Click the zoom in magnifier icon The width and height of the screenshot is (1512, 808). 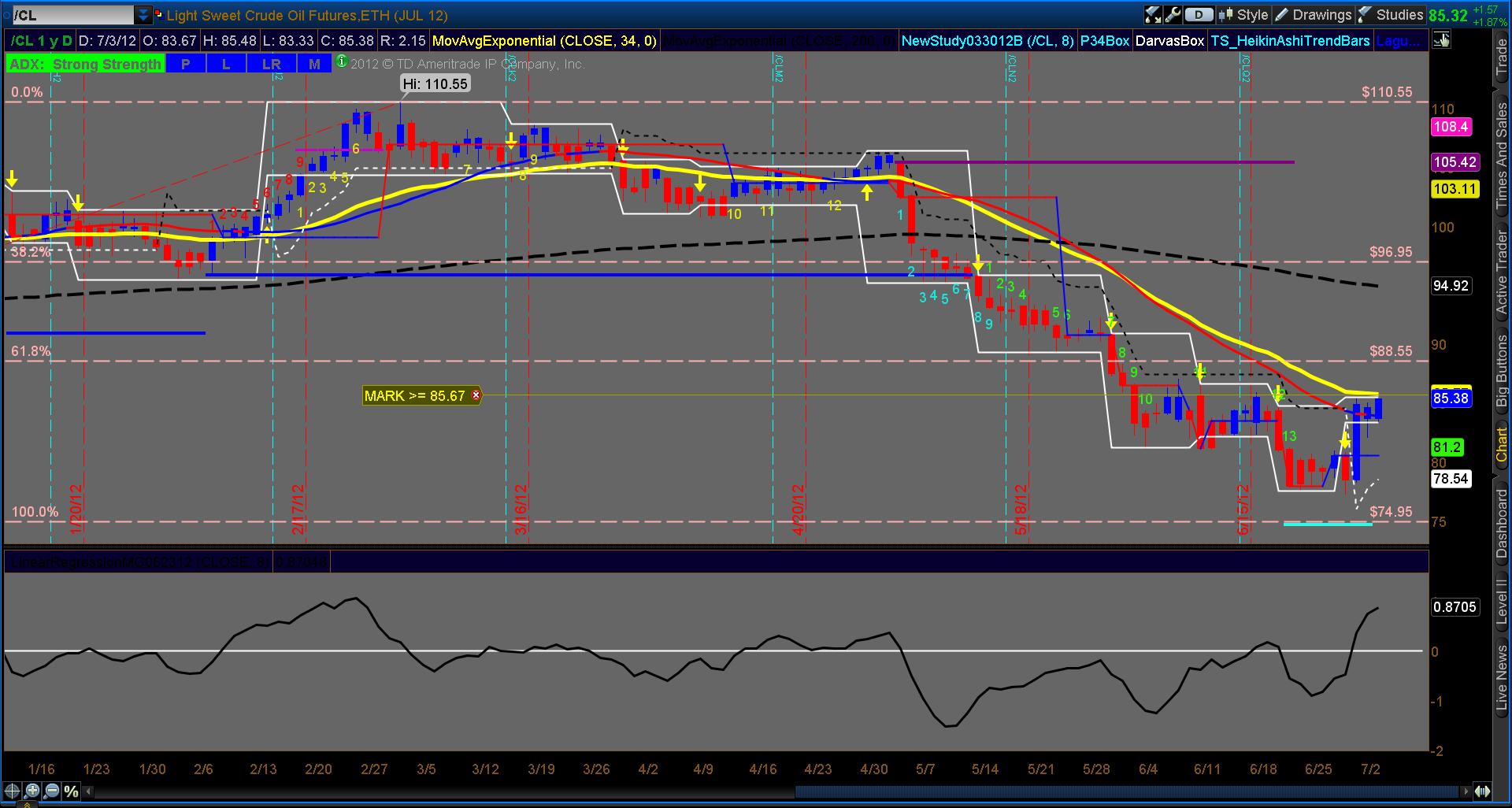point(31,791)
